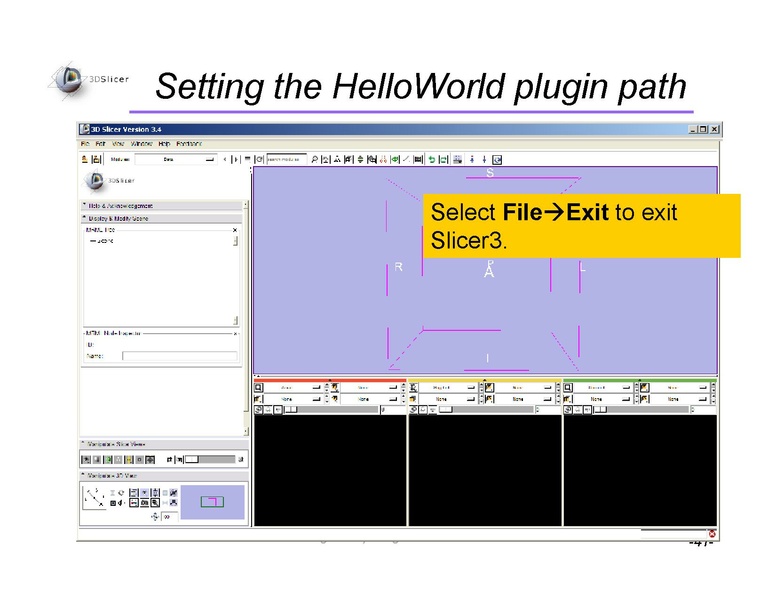776x600 pixels.
Task: Go to previous module with back arrow
Action: pos(225,159)
